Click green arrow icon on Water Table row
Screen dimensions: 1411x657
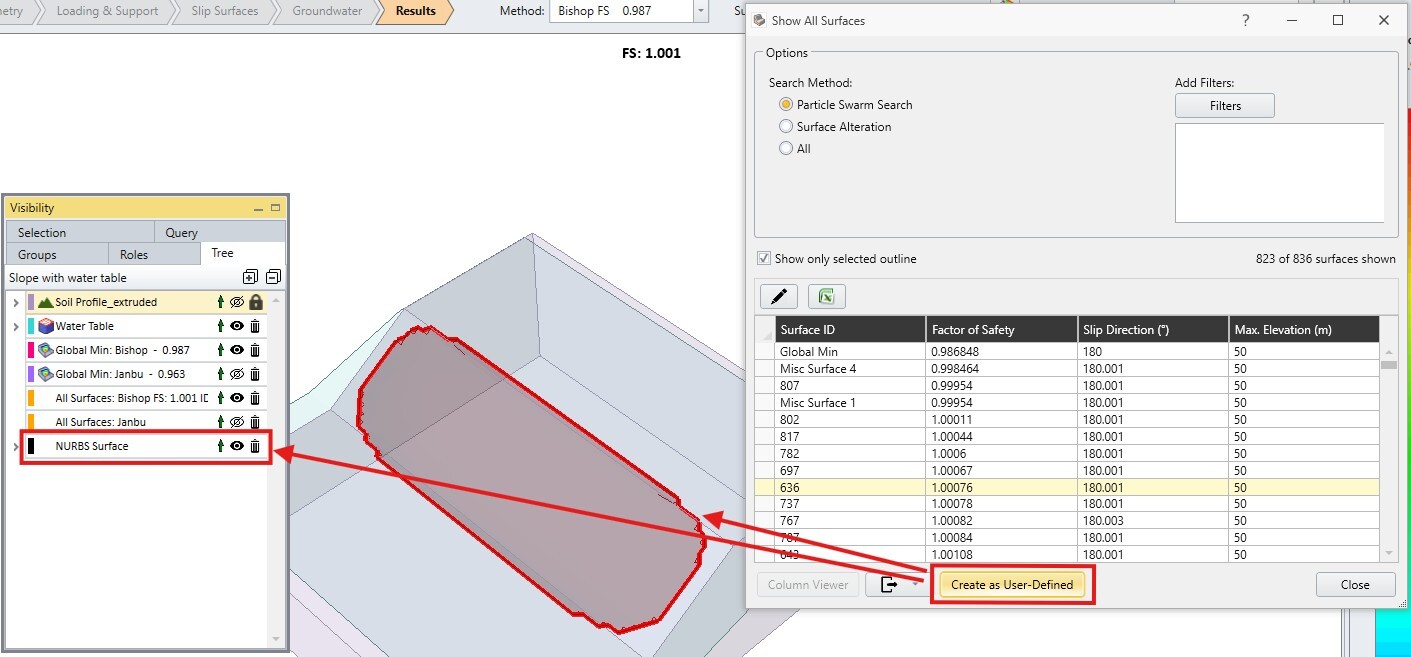point(220,326)
